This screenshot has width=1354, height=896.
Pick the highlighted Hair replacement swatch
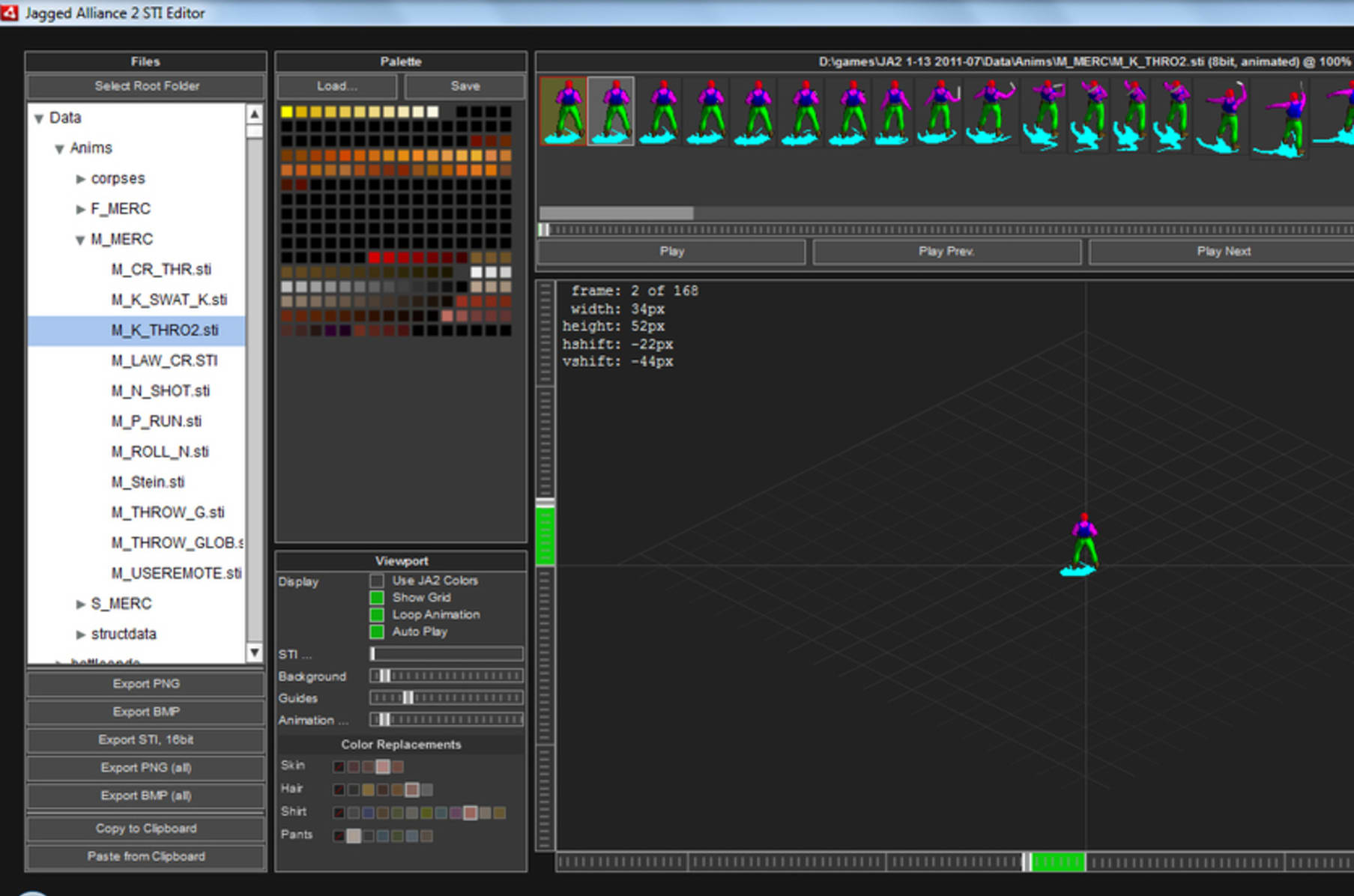point(412,790)
